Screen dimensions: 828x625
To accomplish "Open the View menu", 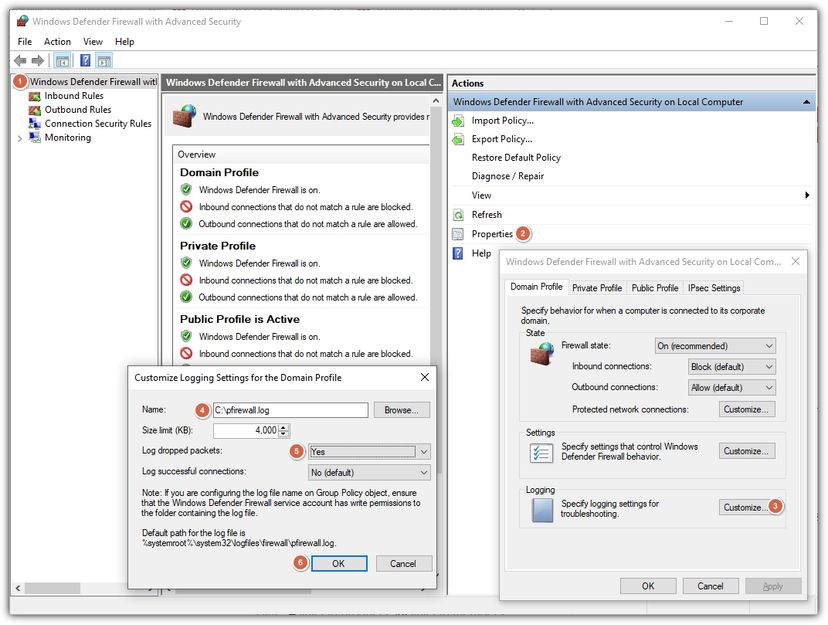I will pyautogui.click(x=92, y=42).
